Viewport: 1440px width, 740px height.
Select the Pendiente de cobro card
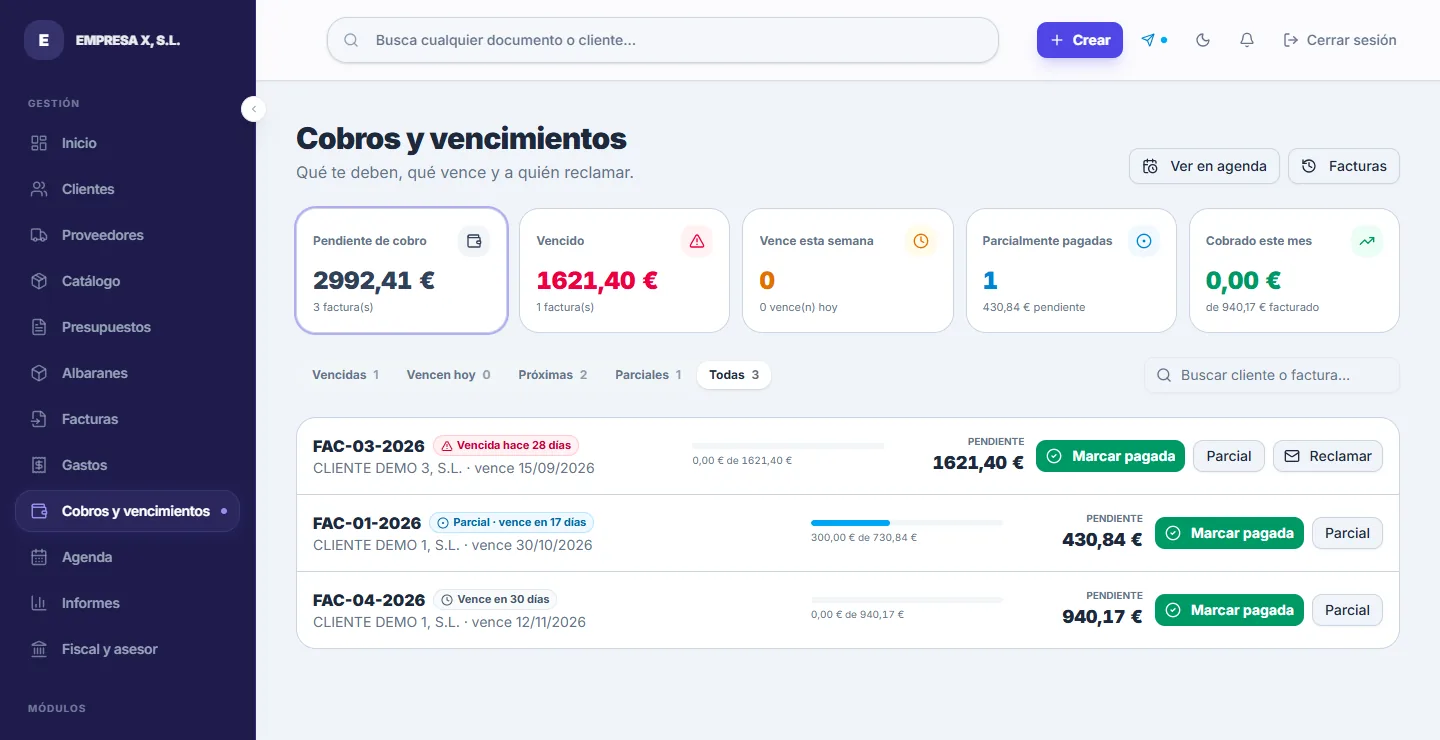(x=402, y=270)
